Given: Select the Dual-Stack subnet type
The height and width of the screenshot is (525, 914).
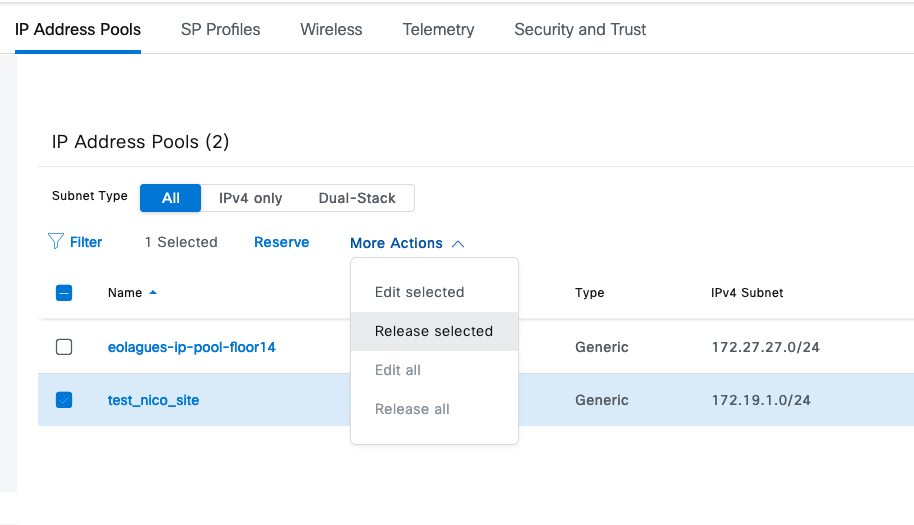Looking at the screenshot, I should (357, 198).
